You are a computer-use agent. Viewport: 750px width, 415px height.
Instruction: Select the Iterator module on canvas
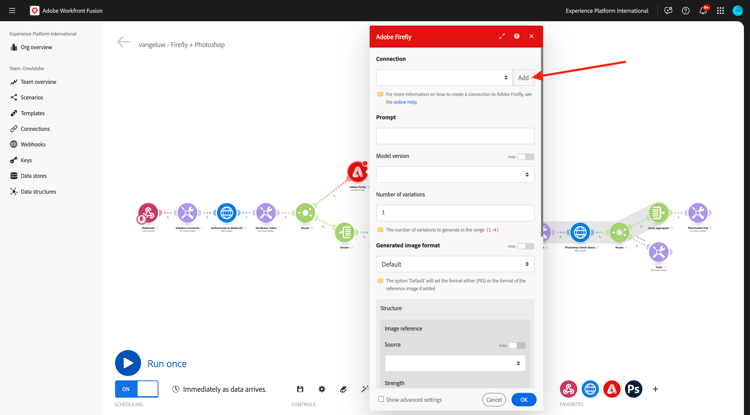coord(344,232)
